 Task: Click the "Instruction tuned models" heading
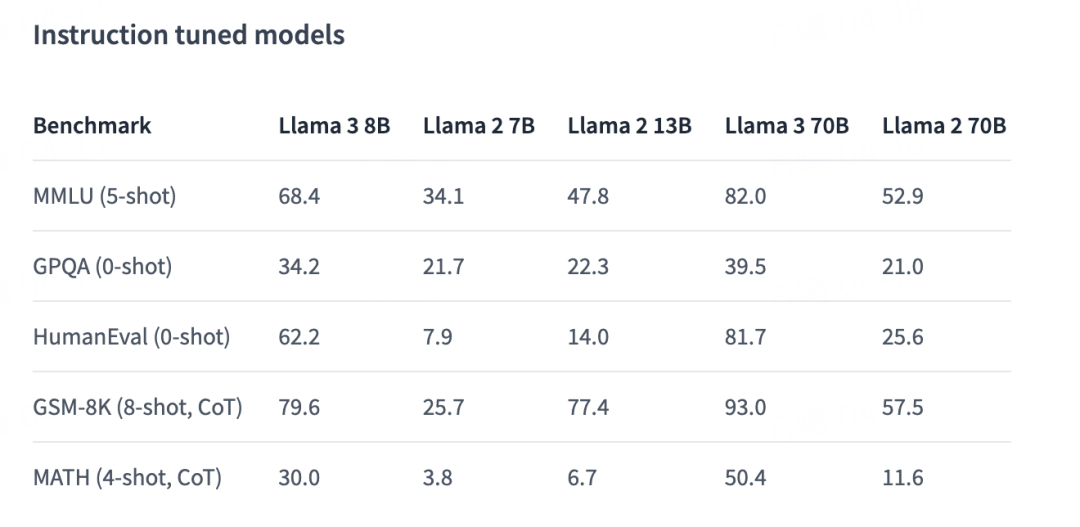[189, 36]
